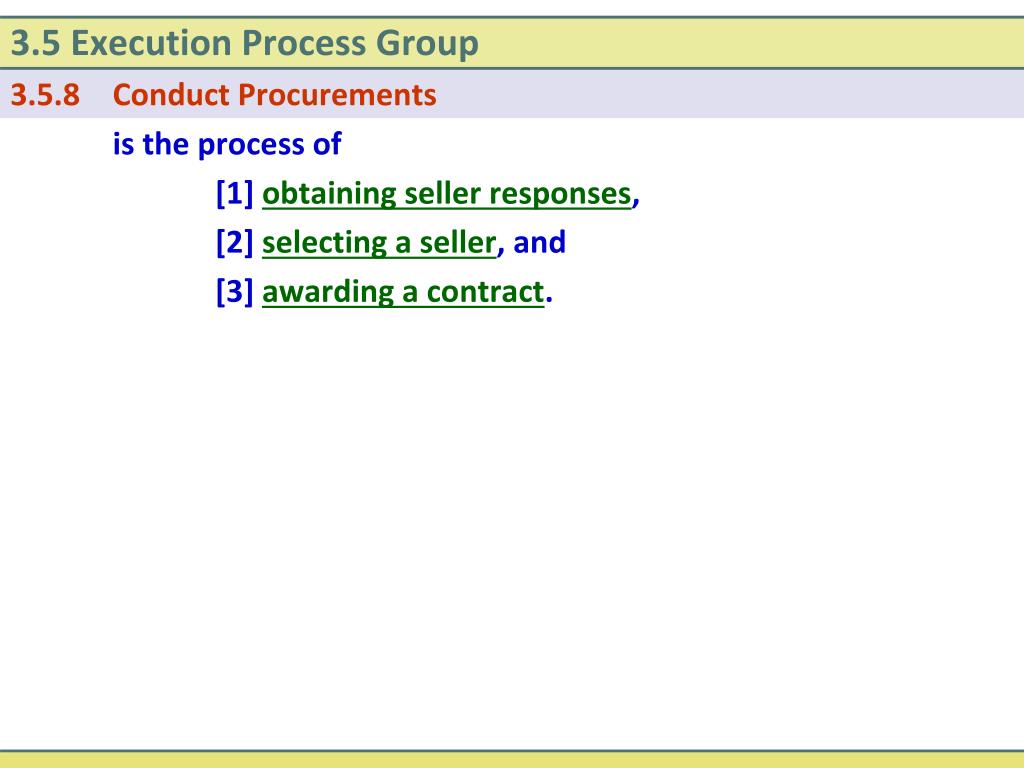This screenshot has width=1024, height=768.
Task: Select the '[1]' list marker
Action: pos(234,193)
